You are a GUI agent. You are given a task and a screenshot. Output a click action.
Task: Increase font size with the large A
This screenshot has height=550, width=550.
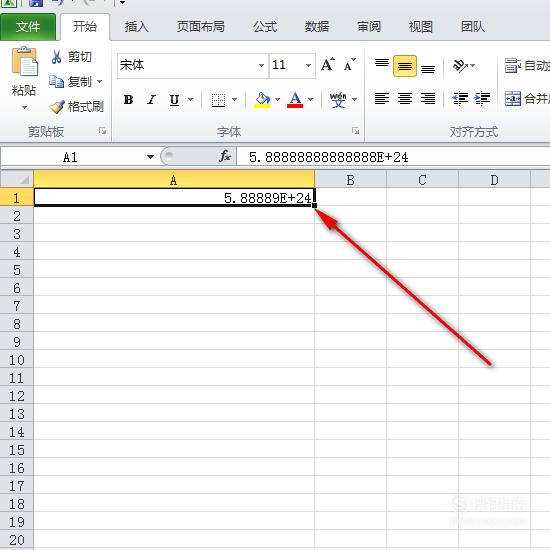[x=328, y=65]
